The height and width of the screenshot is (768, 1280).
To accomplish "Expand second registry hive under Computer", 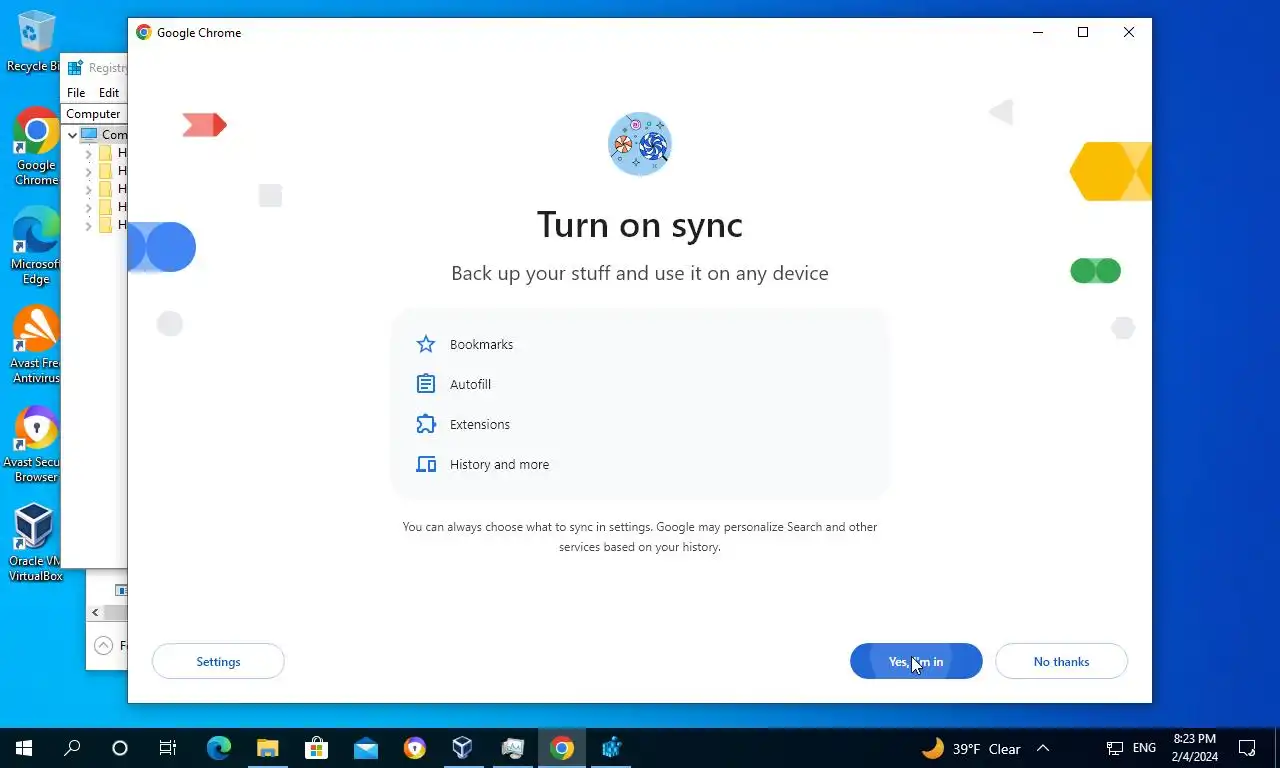I will (89, 171).
